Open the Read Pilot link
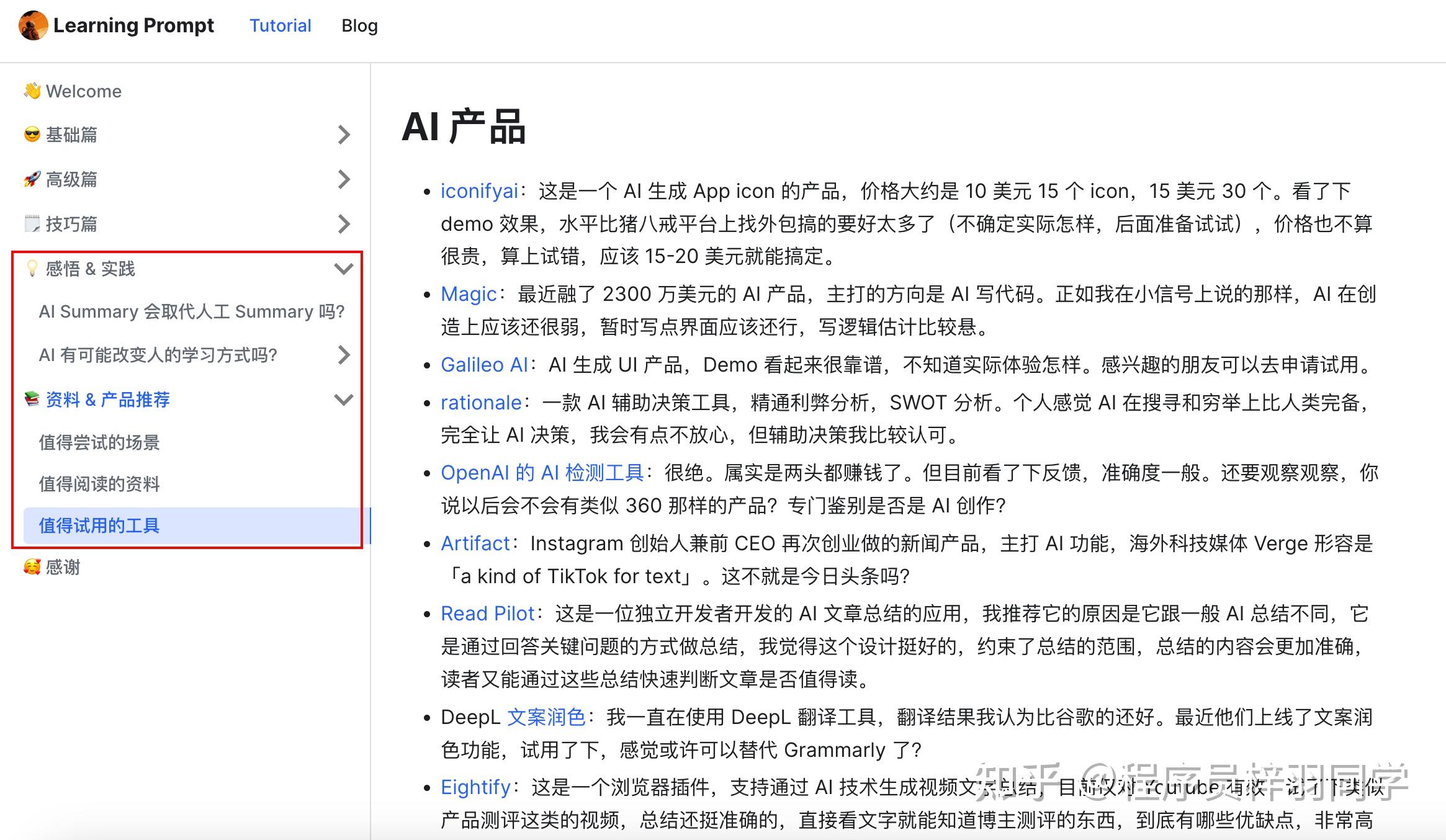The height and width of the screenshot is (840, 1446). coord(488,613)
